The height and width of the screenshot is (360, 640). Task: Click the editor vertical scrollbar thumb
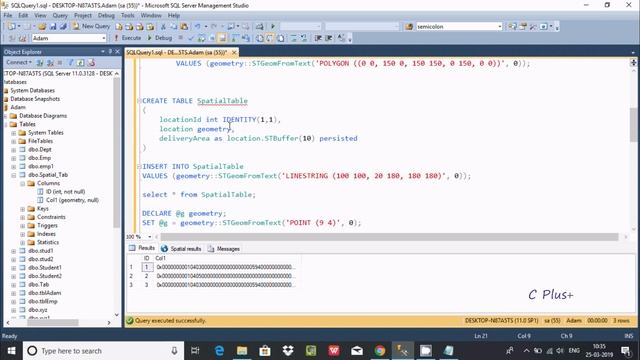(633, 124)
